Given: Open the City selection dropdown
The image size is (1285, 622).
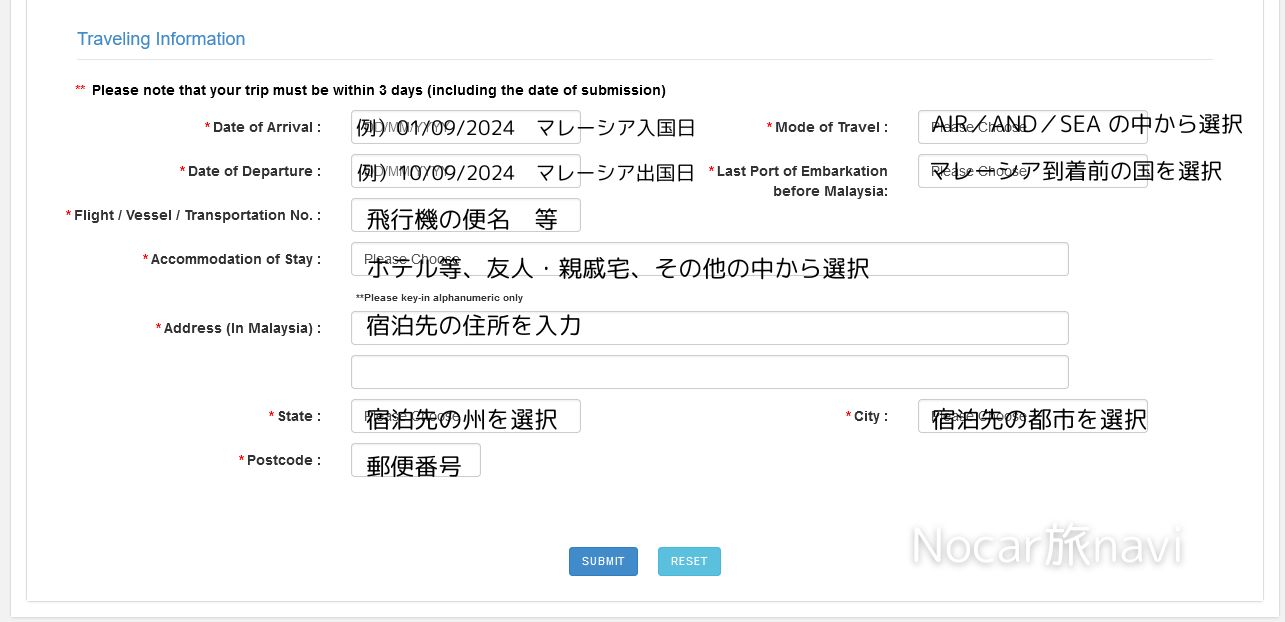Looking at the screenshot, I should pyautogui.click(x=1033, y=416).
